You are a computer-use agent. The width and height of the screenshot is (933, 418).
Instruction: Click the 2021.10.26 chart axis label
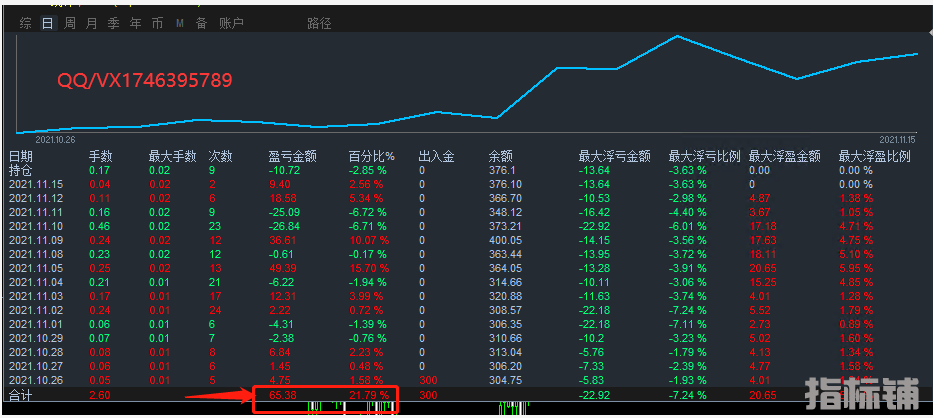(54, 139)
